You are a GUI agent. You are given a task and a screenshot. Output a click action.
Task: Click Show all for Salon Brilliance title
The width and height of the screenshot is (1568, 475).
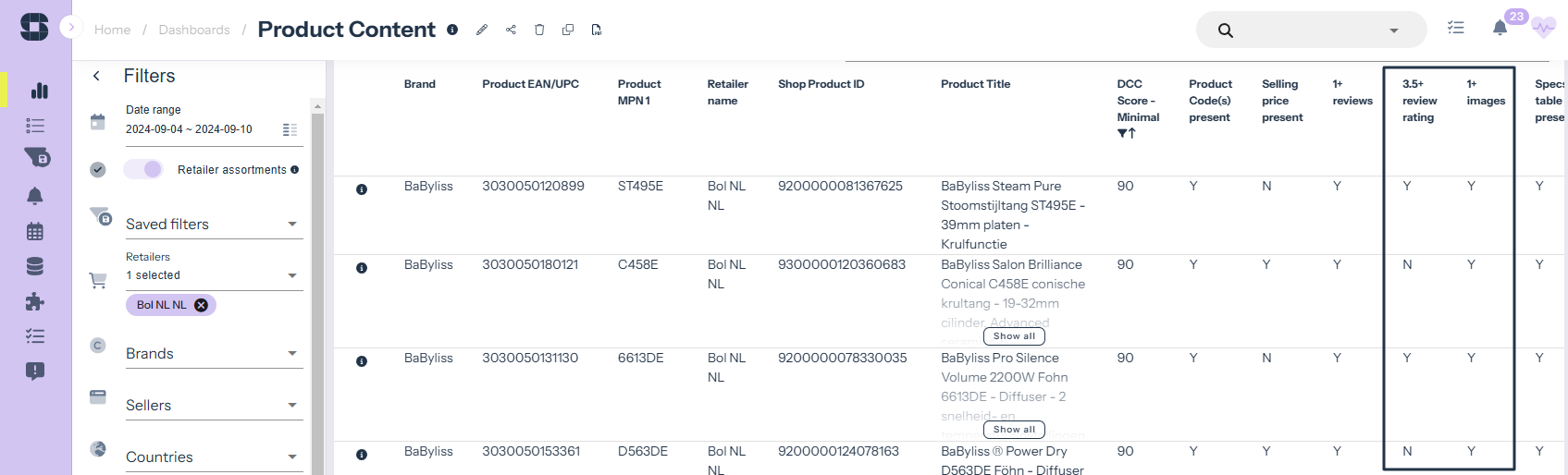click(x=1014, y=336)
